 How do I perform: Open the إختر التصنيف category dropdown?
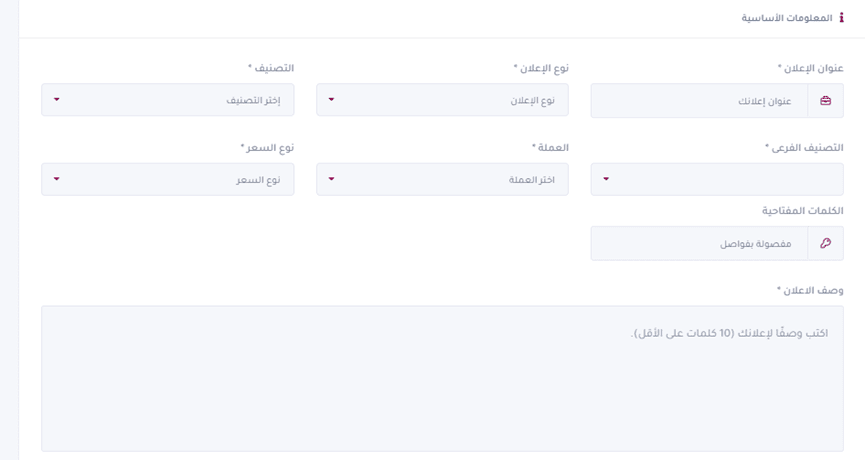point(168,100)
